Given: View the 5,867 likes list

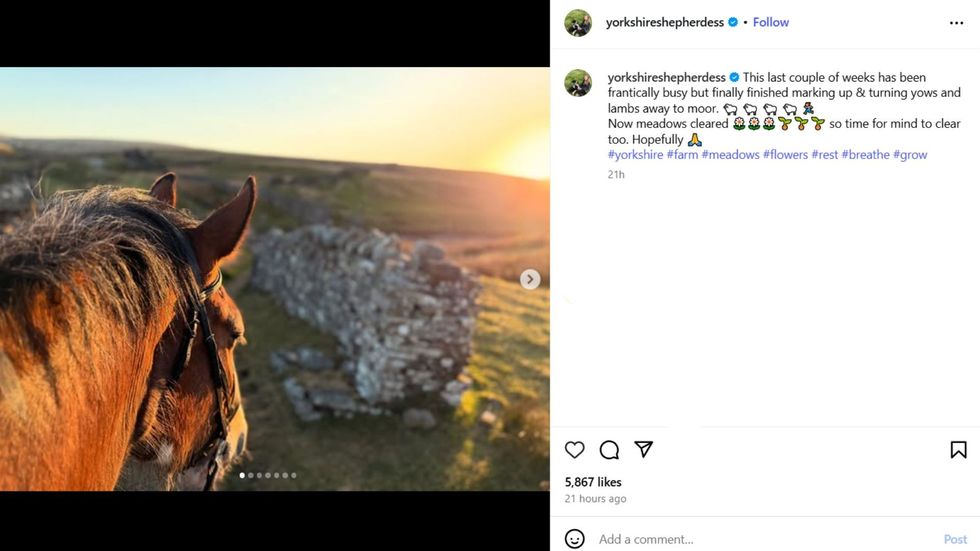Looking at the screenshot, I should (593, 482).
